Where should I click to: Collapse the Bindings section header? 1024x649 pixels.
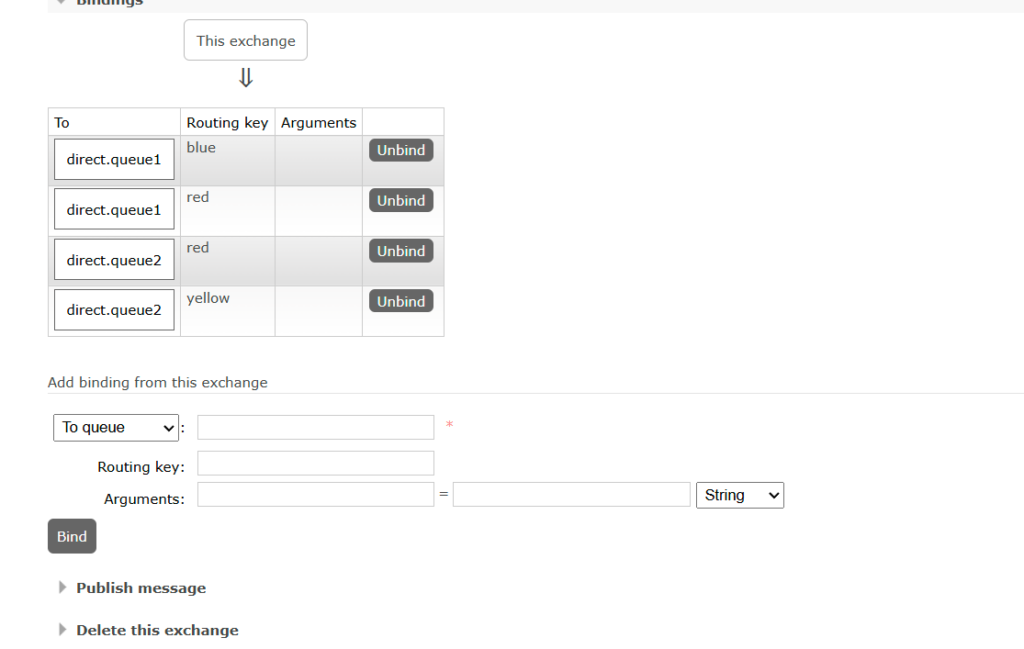[x=109, y=3]
